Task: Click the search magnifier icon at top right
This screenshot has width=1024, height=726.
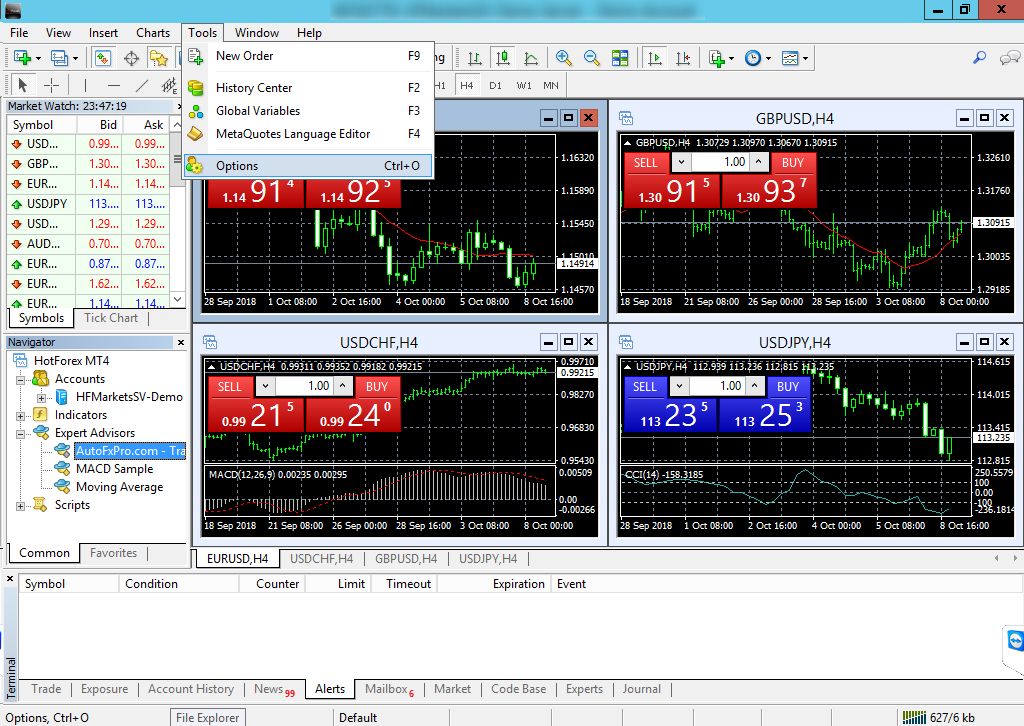Action: [x=981, y=58]
